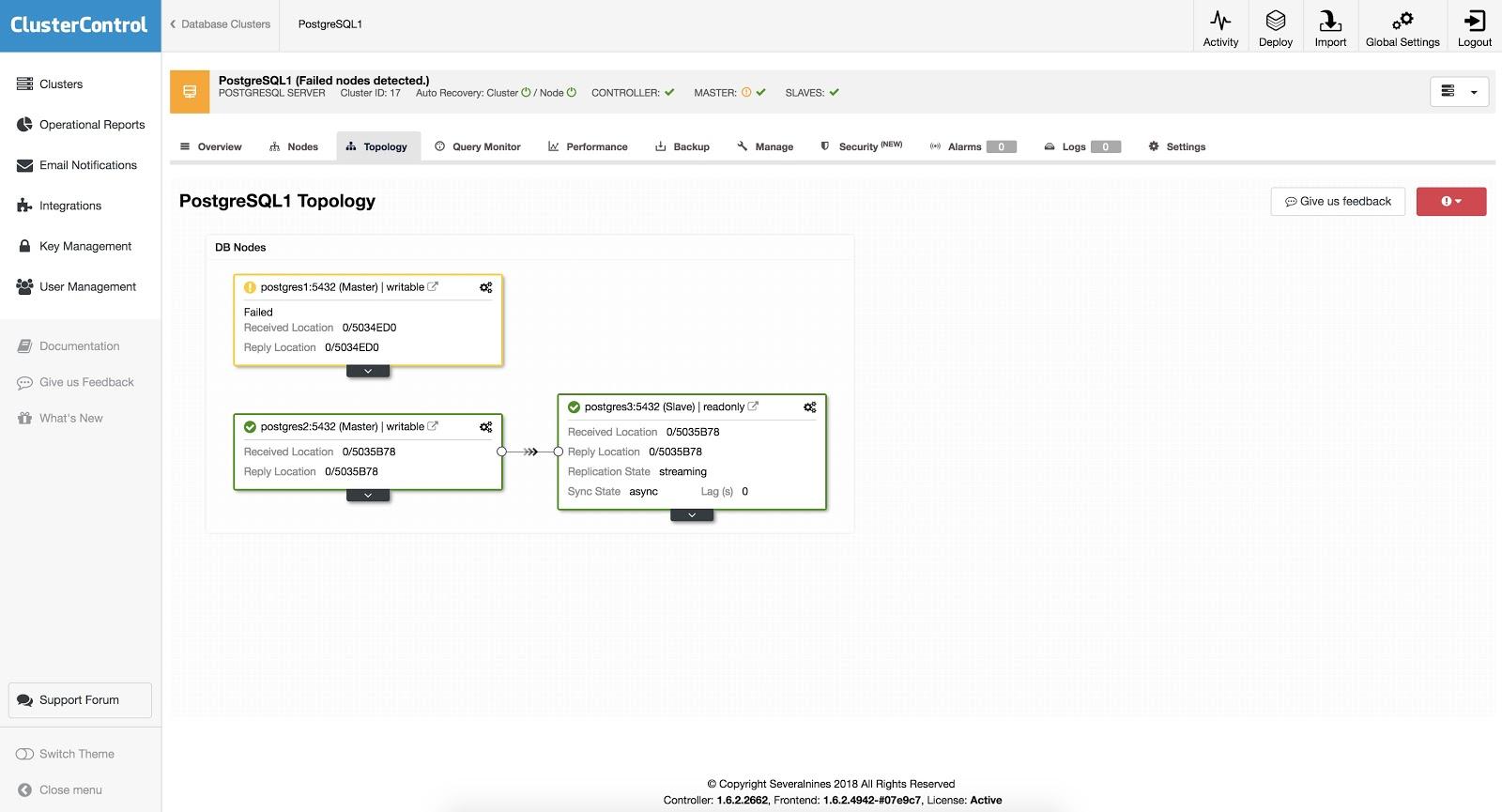The width and height of the screenshot is (1502, 812).
Task: Toggle Switch Theme in sidebar
Action: pos(65,754)
